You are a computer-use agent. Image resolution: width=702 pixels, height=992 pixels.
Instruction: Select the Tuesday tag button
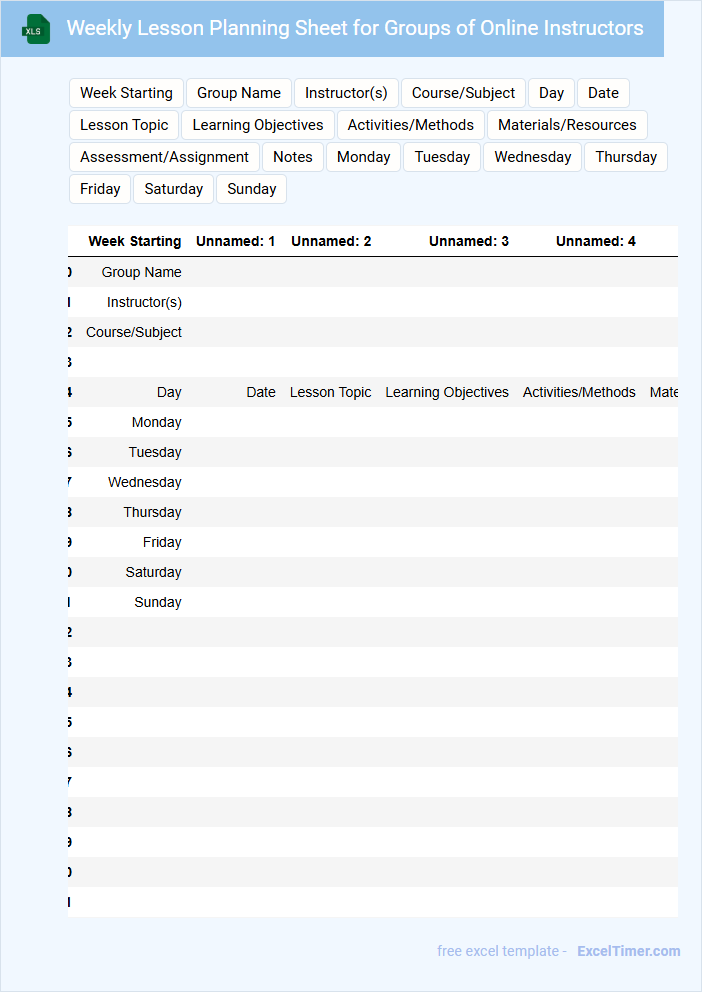442,157
